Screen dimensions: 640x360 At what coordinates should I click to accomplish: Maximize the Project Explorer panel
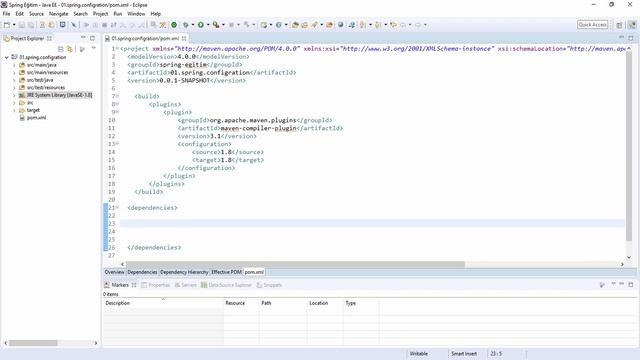93,38
